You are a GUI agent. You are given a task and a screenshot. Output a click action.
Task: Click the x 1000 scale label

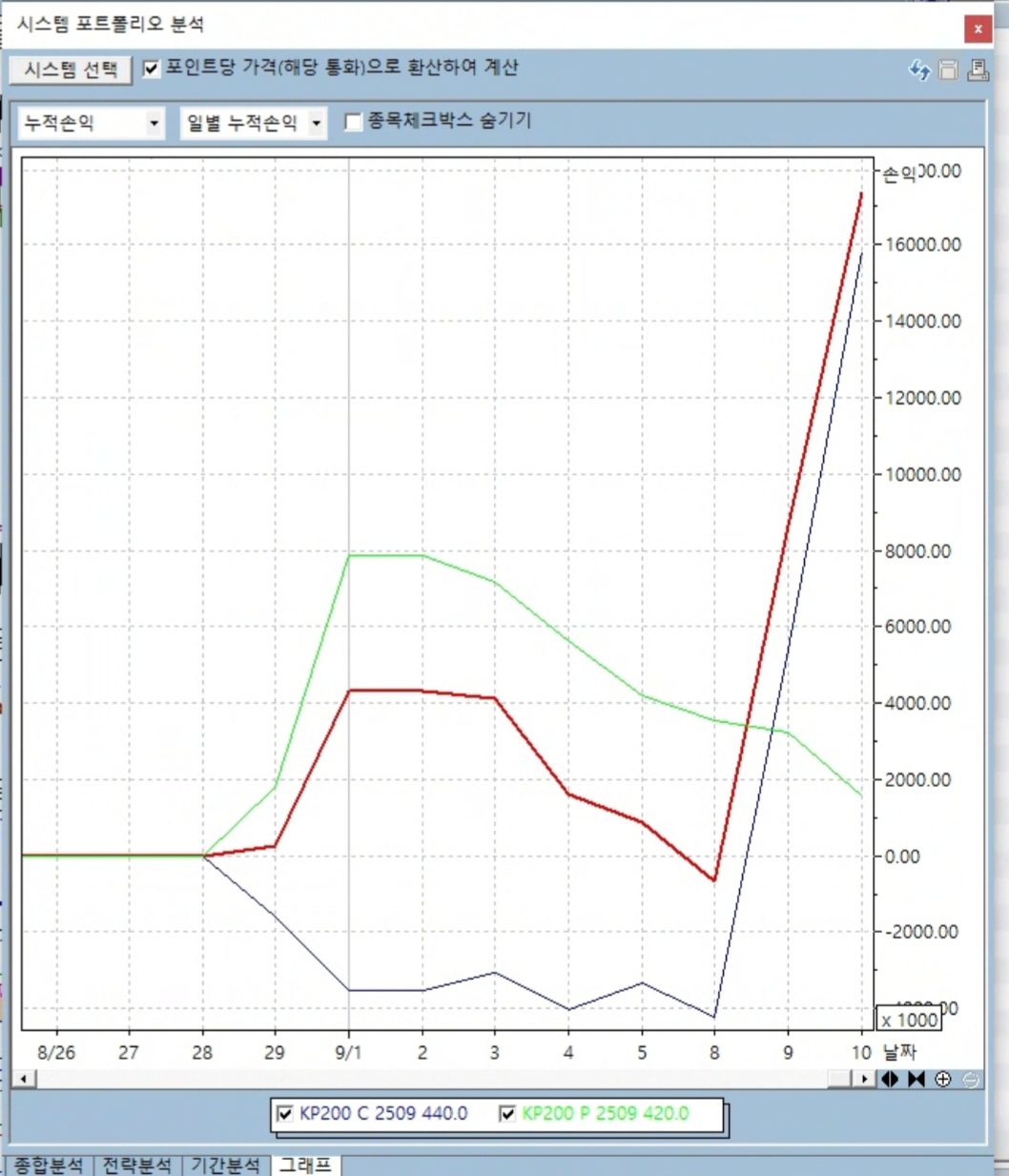coord(910,1020)
